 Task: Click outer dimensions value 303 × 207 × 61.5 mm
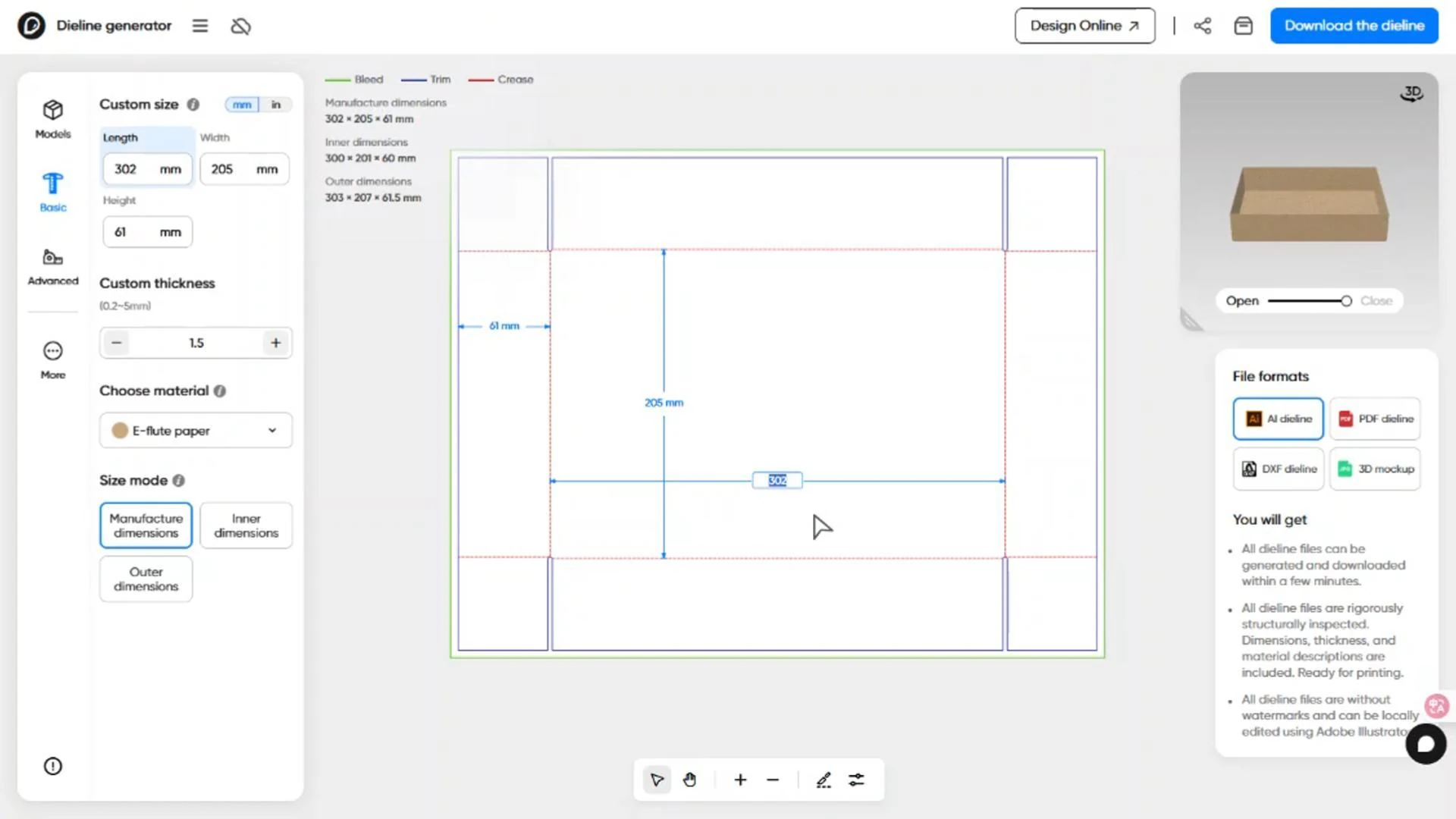pyautogui.click(x=373, y=198)
